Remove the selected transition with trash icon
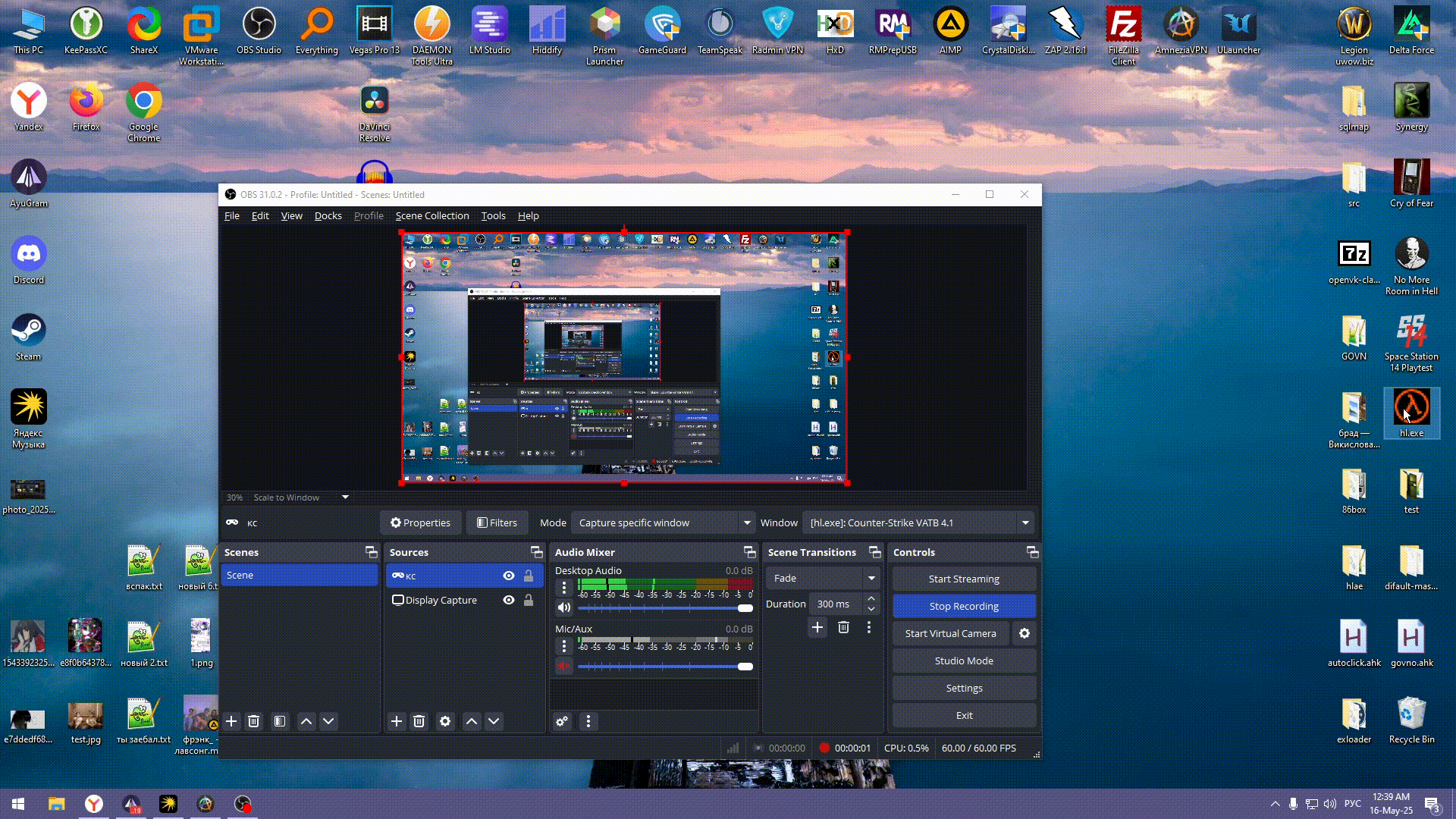 coord(843,627)
